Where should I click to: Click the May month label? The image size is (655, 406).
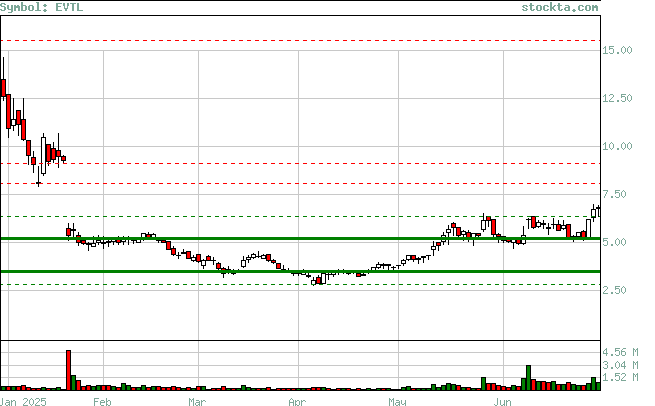click(x=397, y=402)
